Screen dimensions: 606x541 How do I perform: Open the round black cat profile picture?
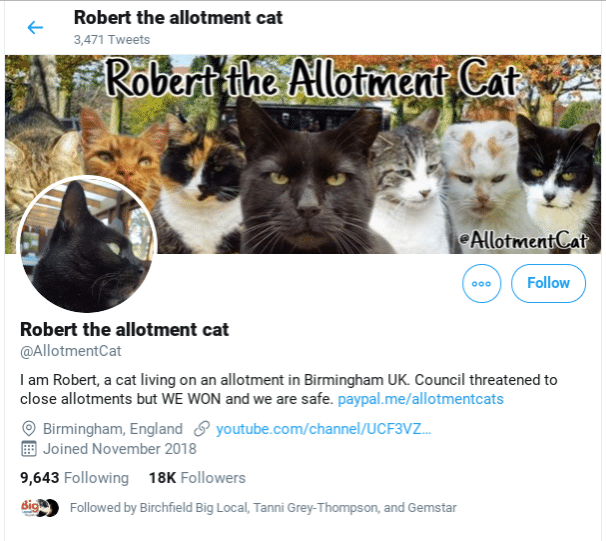(87, 245)
